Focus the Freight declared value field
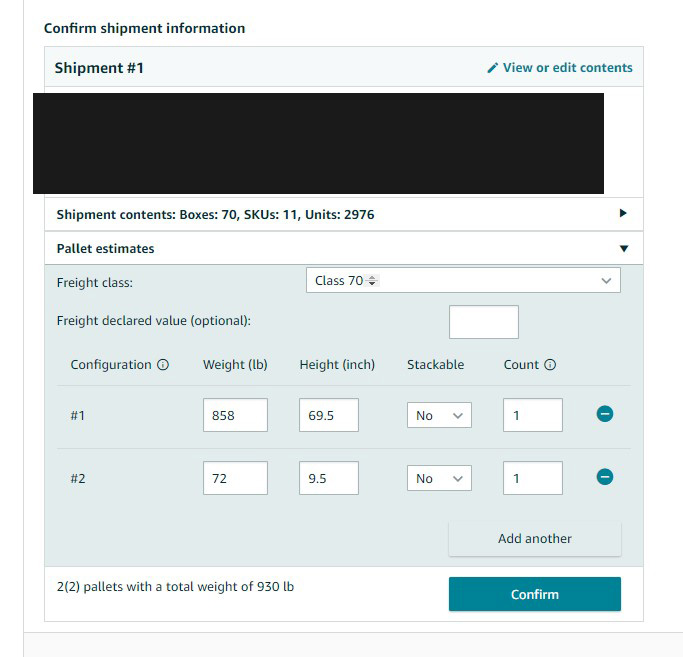 pos(484,322)
